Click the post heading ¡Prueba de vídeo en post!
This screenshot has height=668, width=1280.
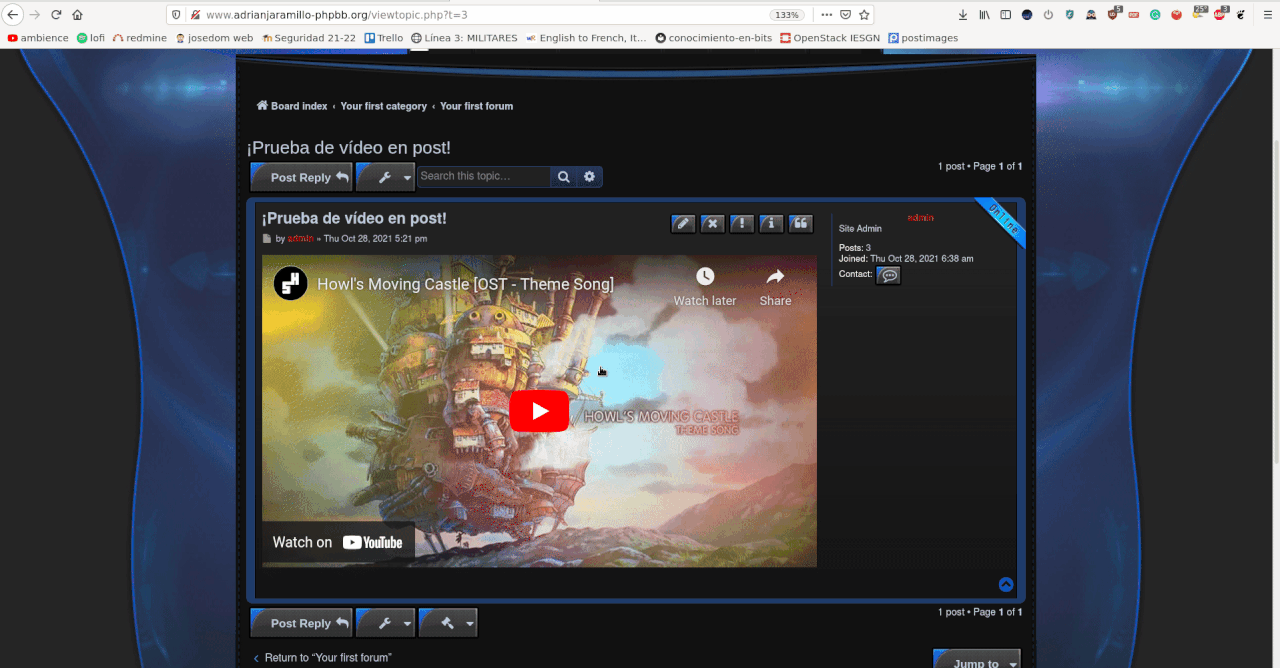(x=354, y=218)
